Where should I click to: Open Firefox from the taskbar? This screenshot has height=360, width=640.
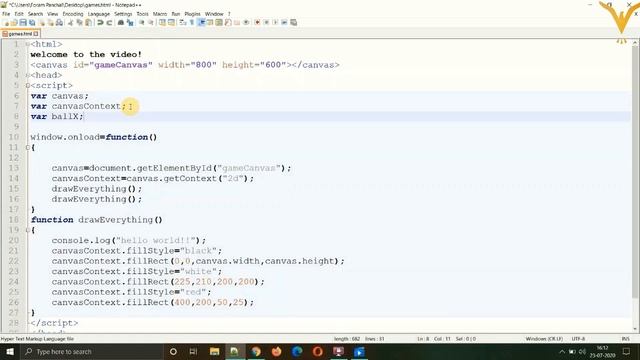276,351
